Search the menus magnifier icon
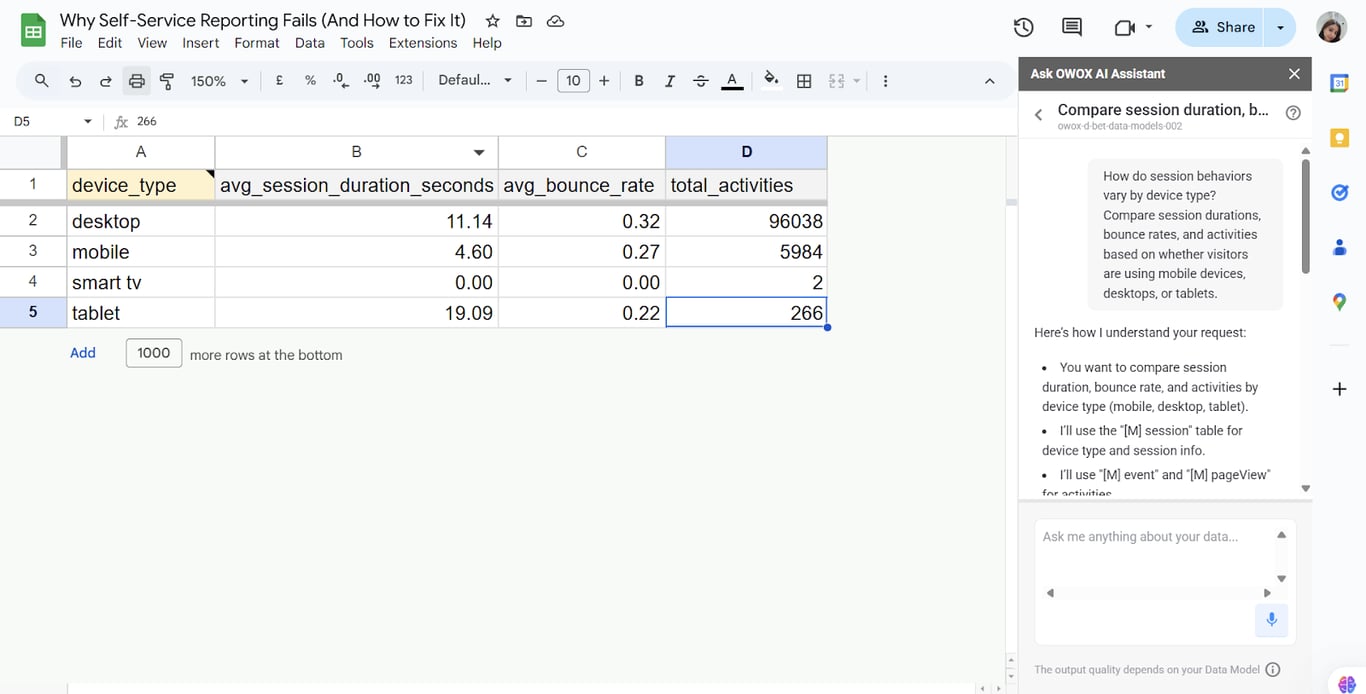This screenshot has height=694, width=1366. click(41, 81)
